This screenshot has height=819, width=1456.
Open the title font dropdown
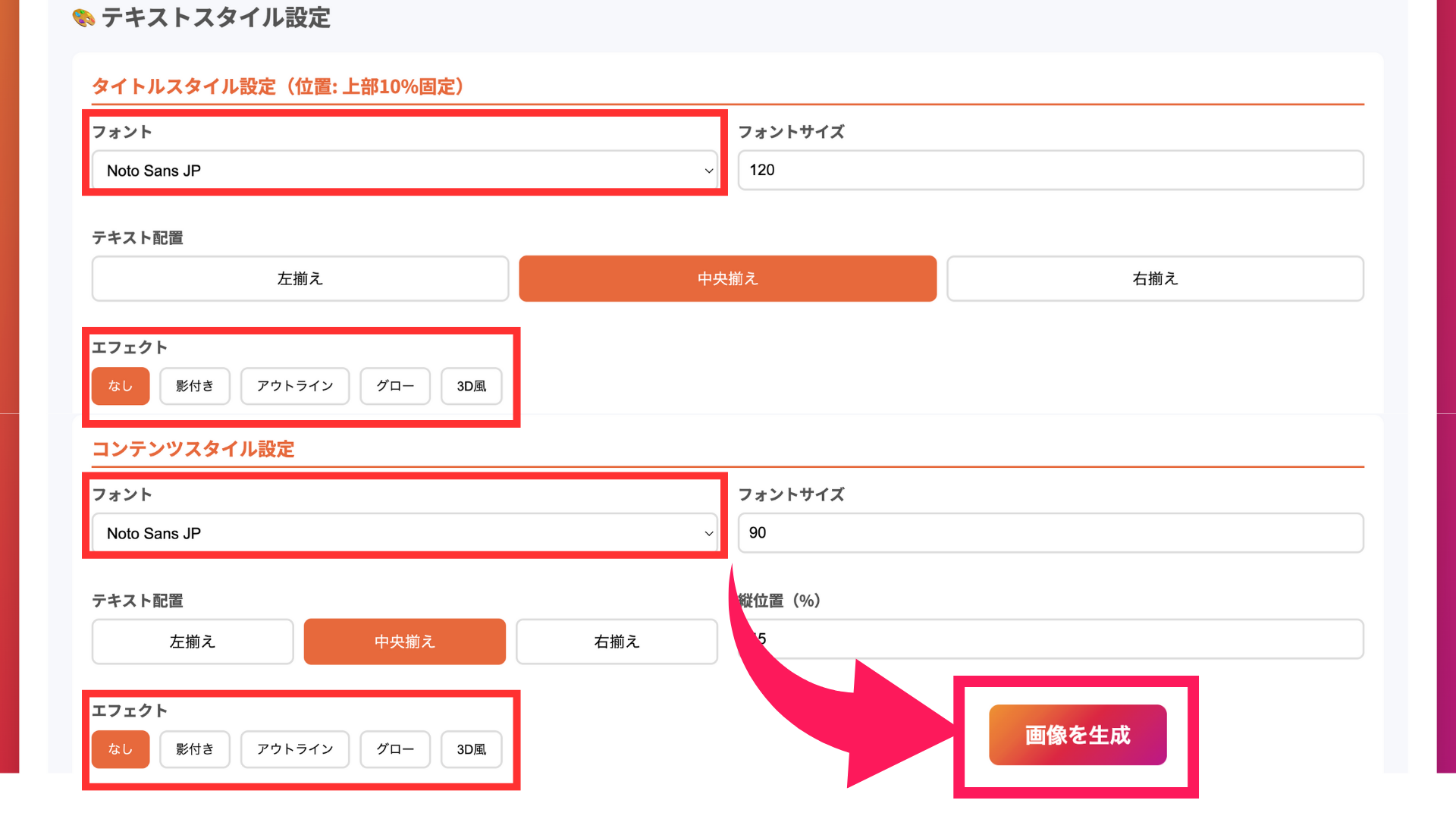405,171
